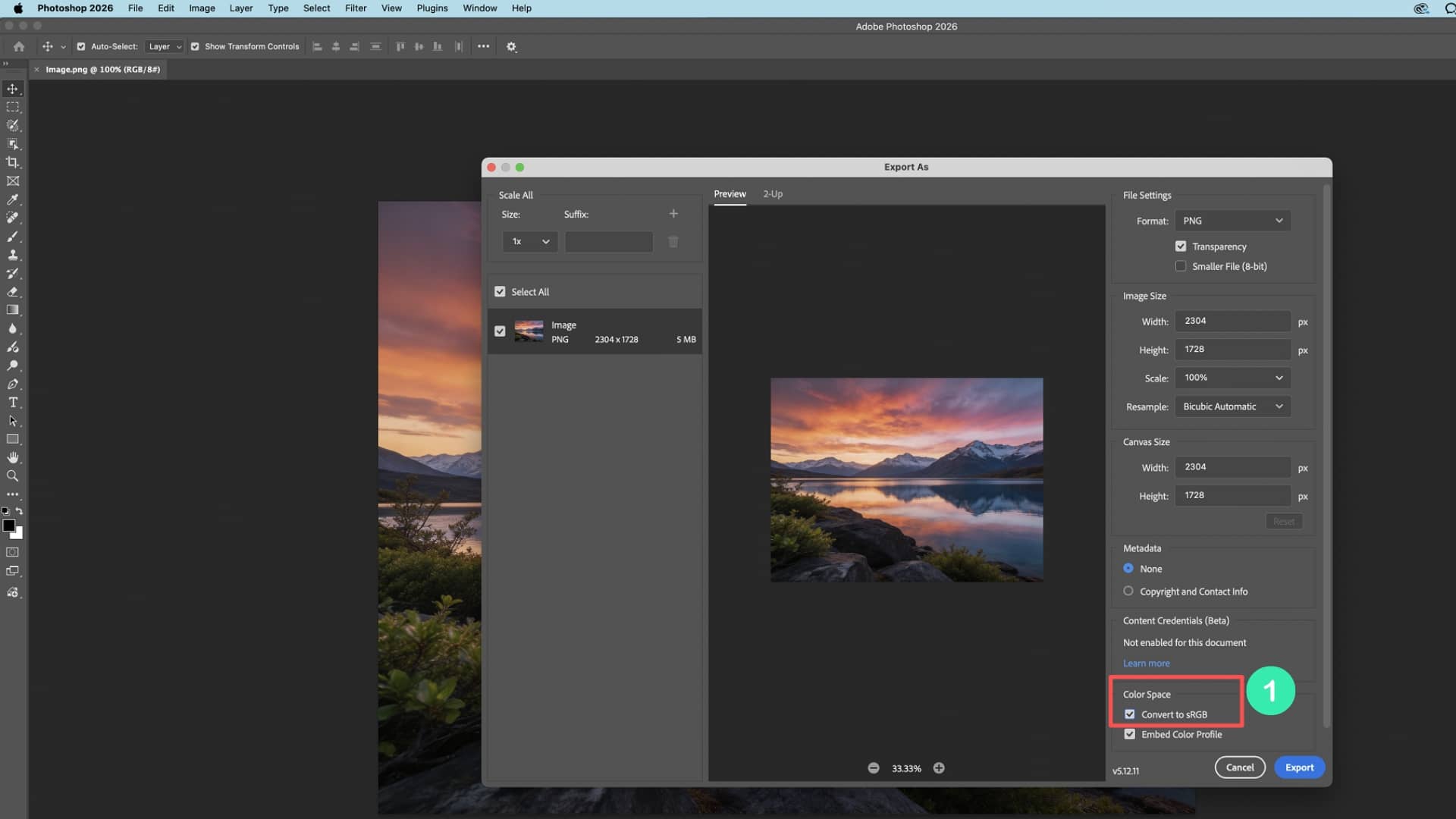Click the Export button
Viewport: 1456px width, 819px height.
(1299, 767)
